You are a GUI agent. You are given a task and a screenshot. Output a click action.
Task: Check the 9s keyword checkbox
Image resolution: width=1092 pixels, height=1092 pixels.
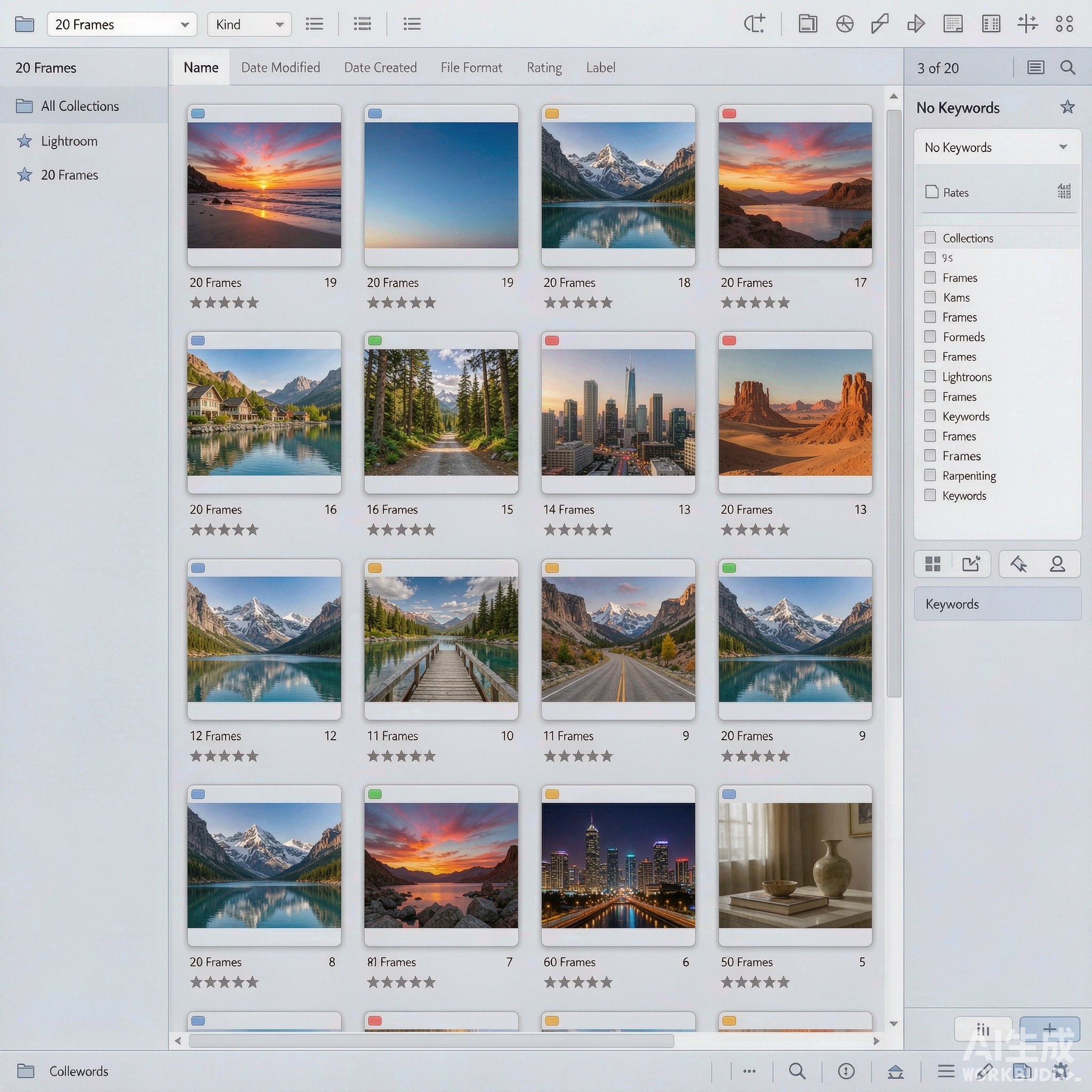click(930, 258)
